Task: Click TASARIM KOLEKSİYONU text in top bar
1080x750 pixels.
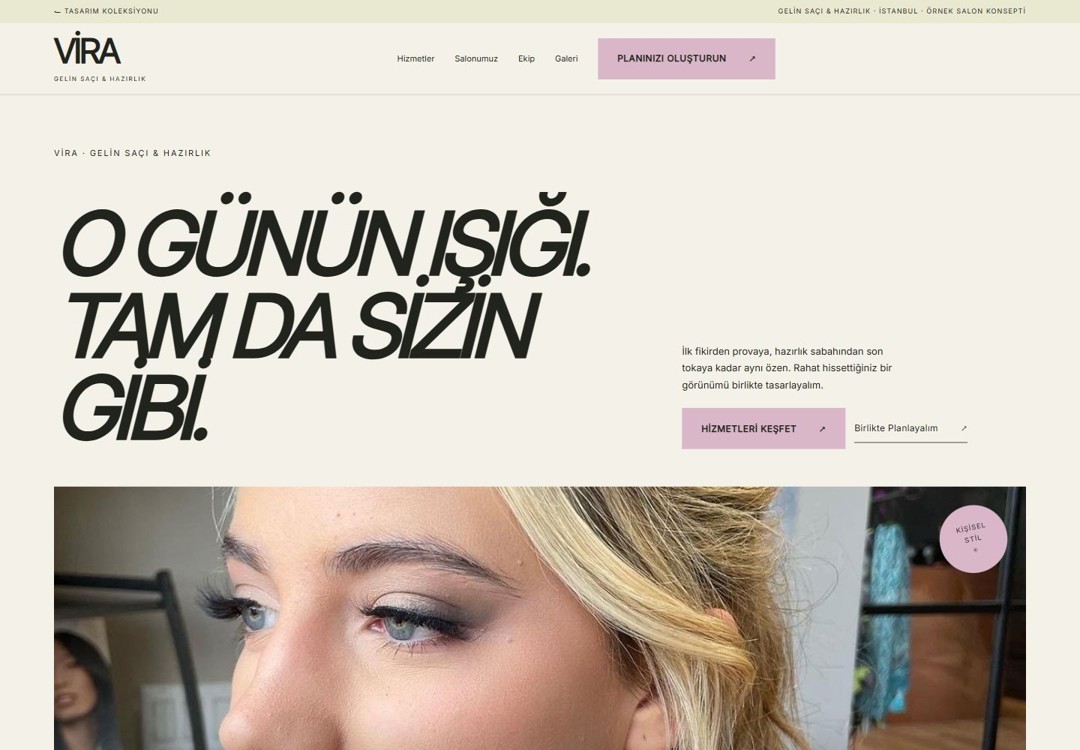Action: (x=111, y=11)
